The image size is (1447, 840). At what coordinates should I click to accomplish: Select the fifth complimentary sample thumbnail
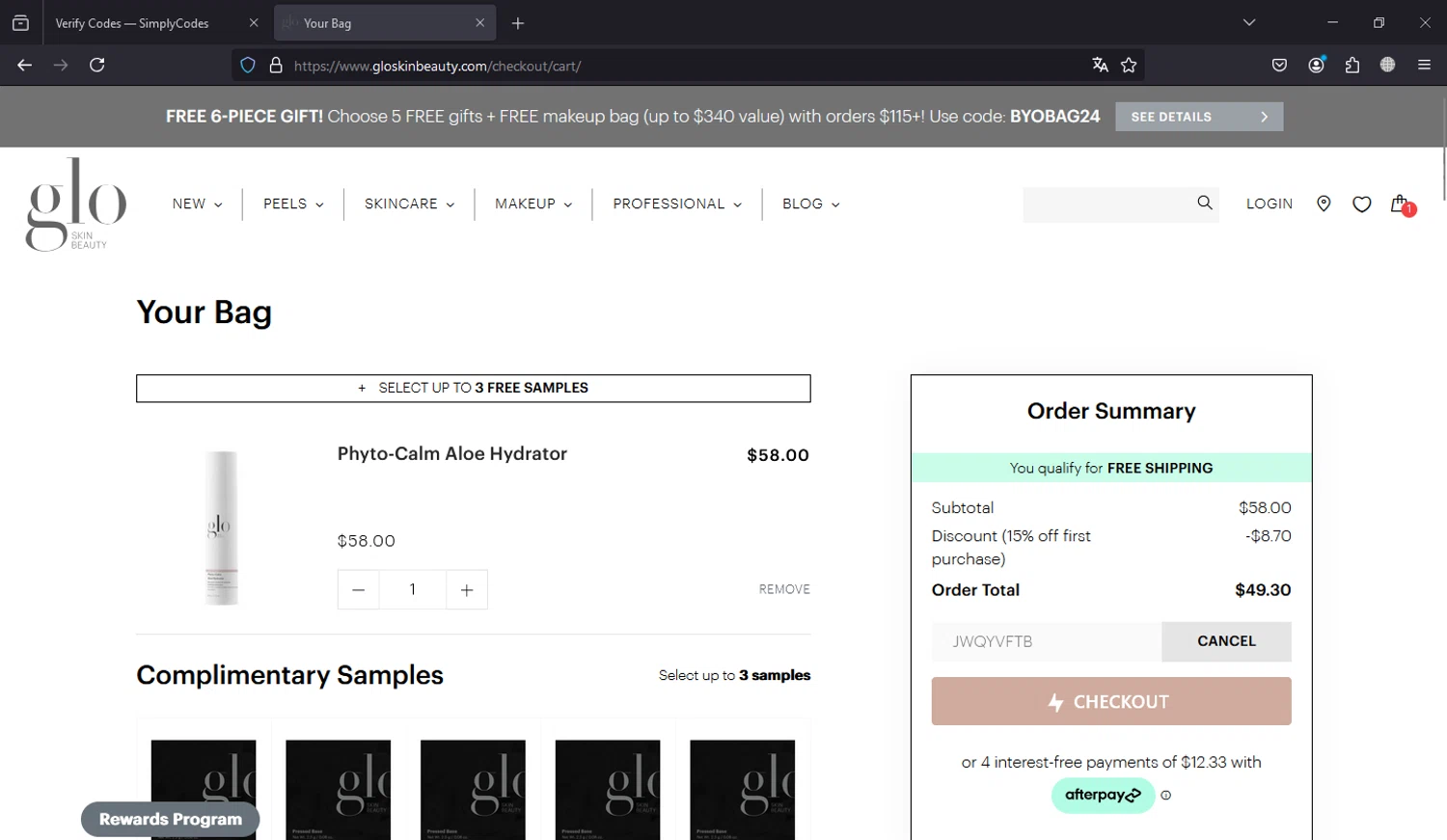click(743, 790)
